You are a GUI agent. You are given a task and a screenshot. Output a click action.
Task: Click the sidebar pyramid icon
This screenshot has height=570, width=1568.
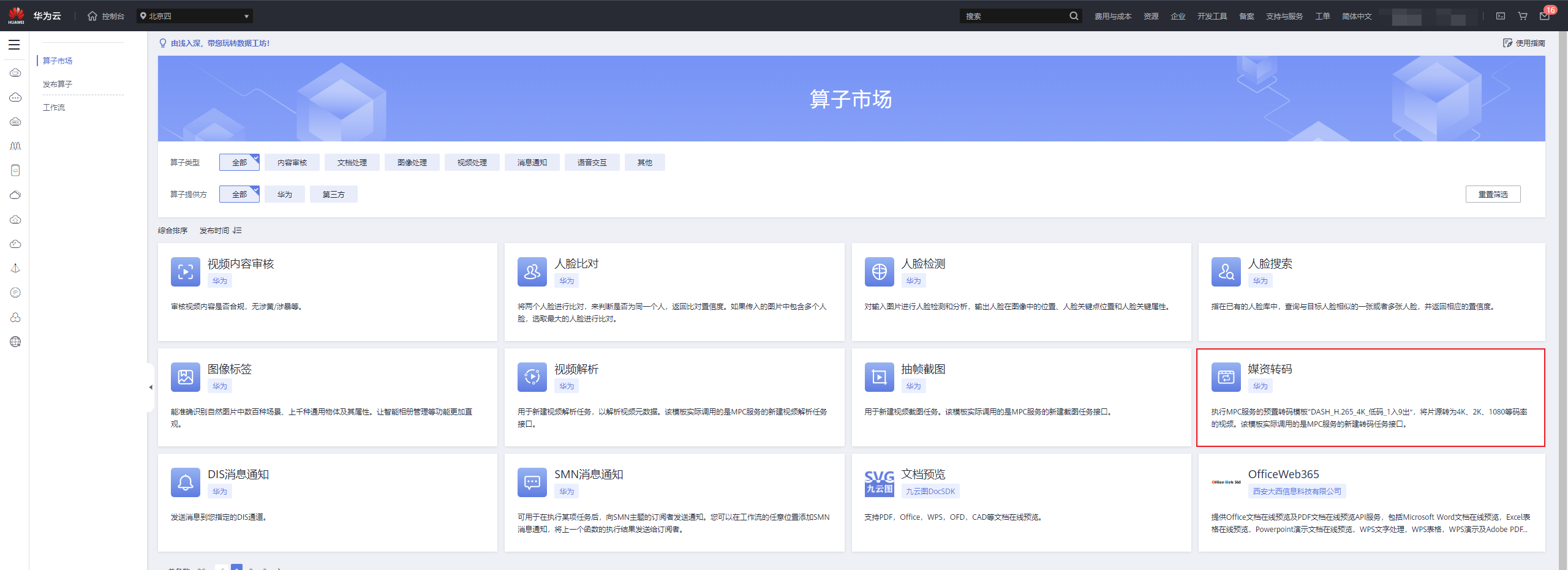tap(15, 268)
